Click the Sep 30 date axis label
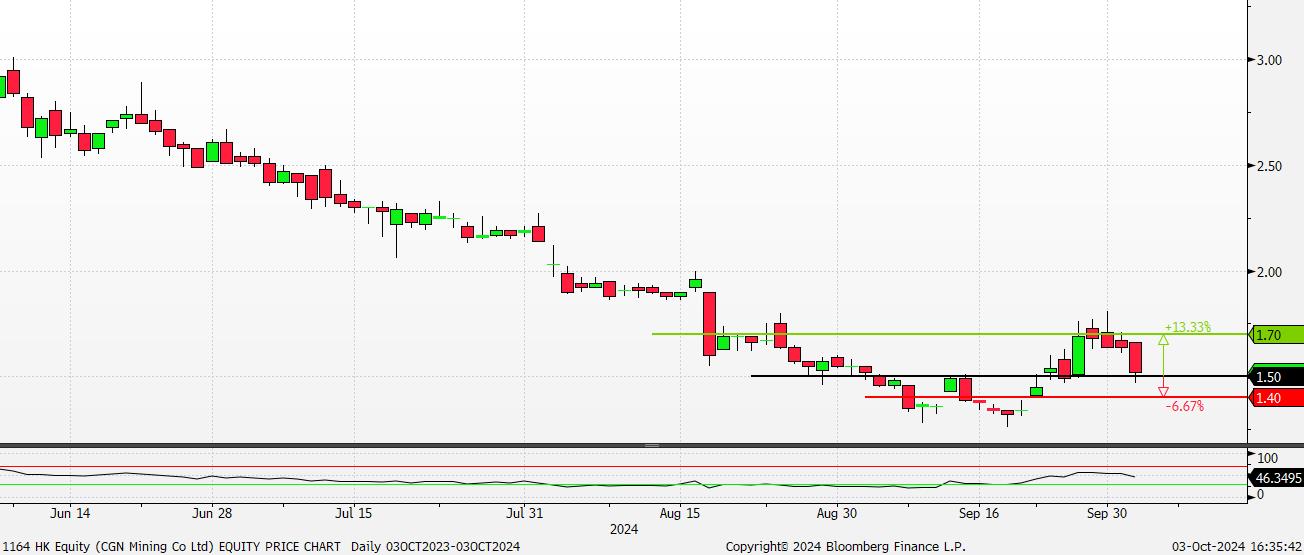 click(1107, 513)
